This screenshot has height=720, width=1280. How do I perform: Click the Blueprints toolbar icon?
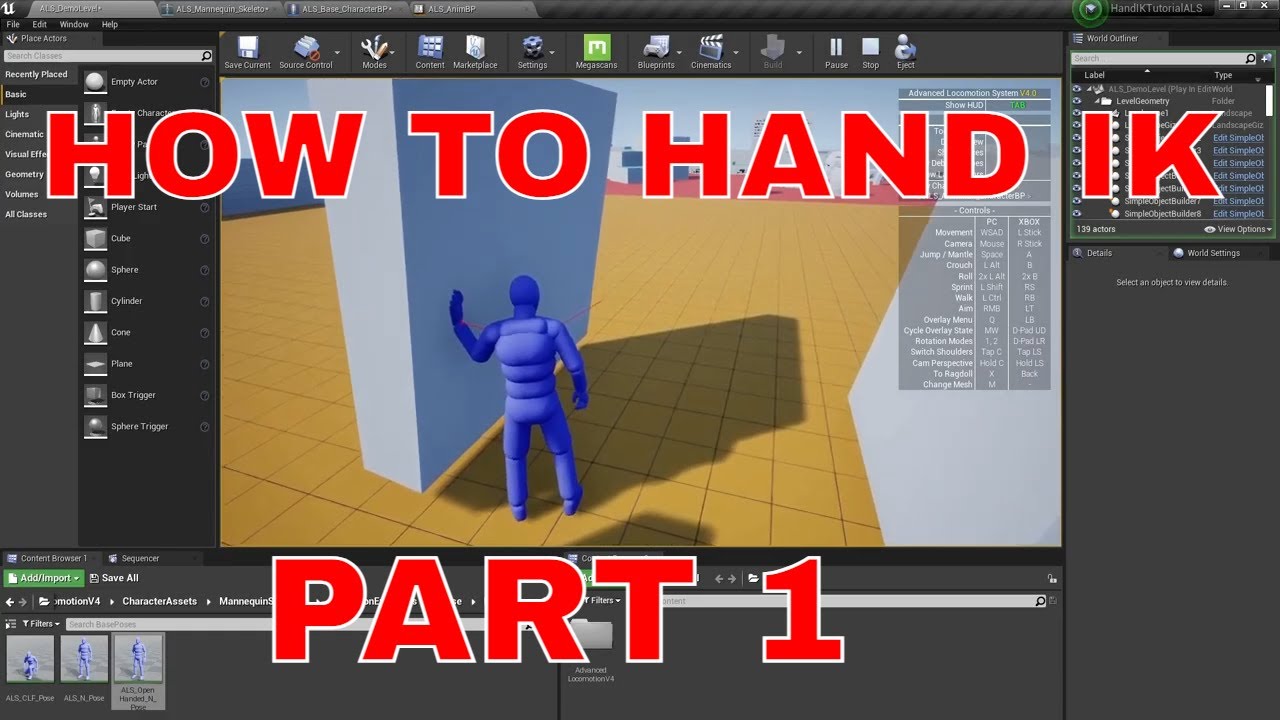655,47
